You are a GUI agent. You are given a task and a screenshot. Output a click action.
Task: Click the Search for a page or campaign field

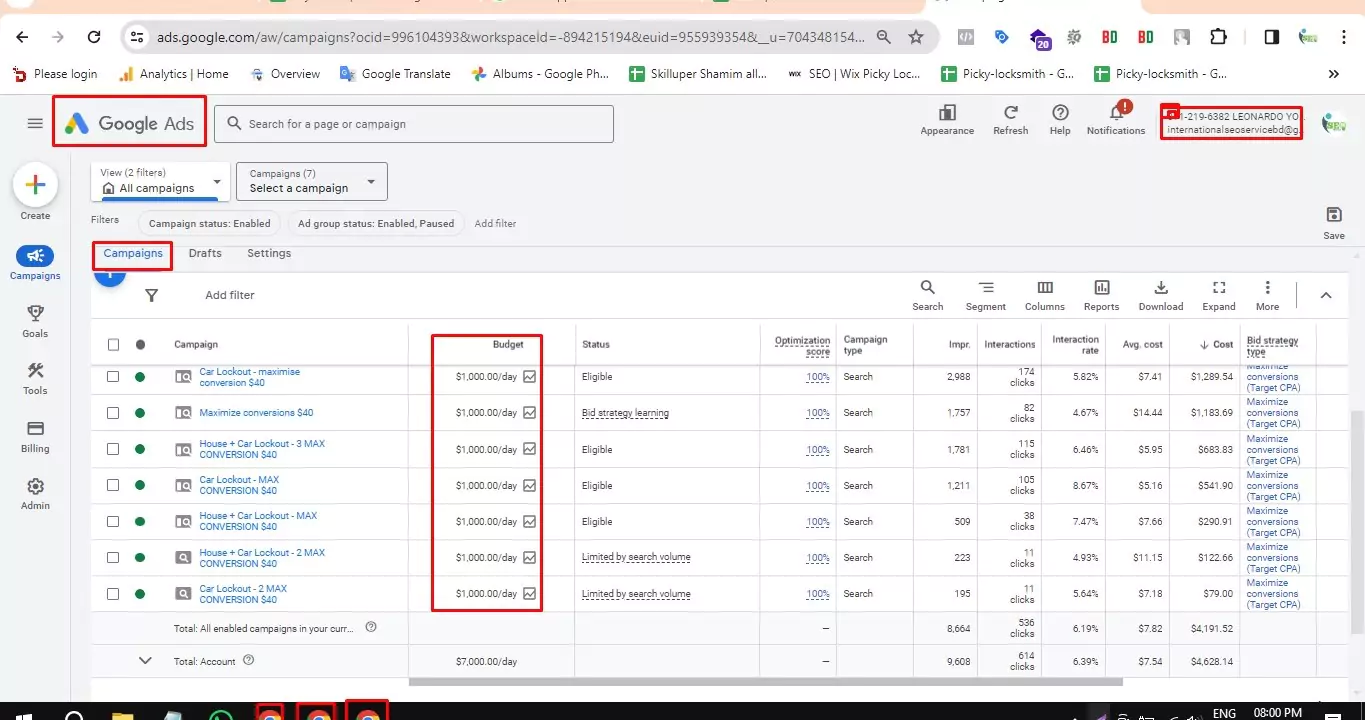[414, 124]
